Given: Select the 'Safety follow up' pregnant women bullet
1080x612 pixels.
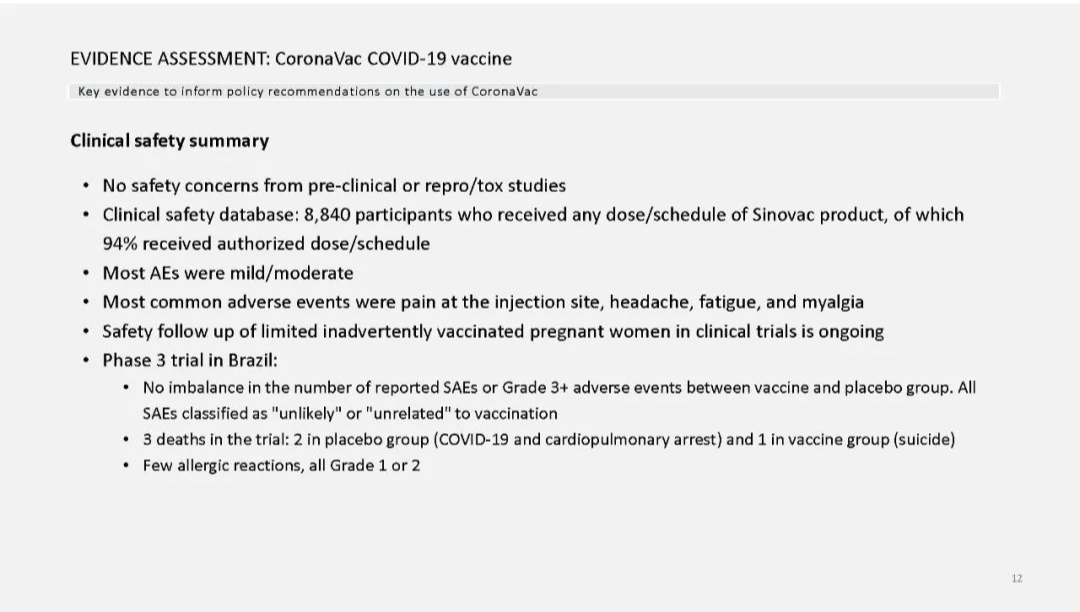Looking at the screenshot, I should [x=493, y=332].
